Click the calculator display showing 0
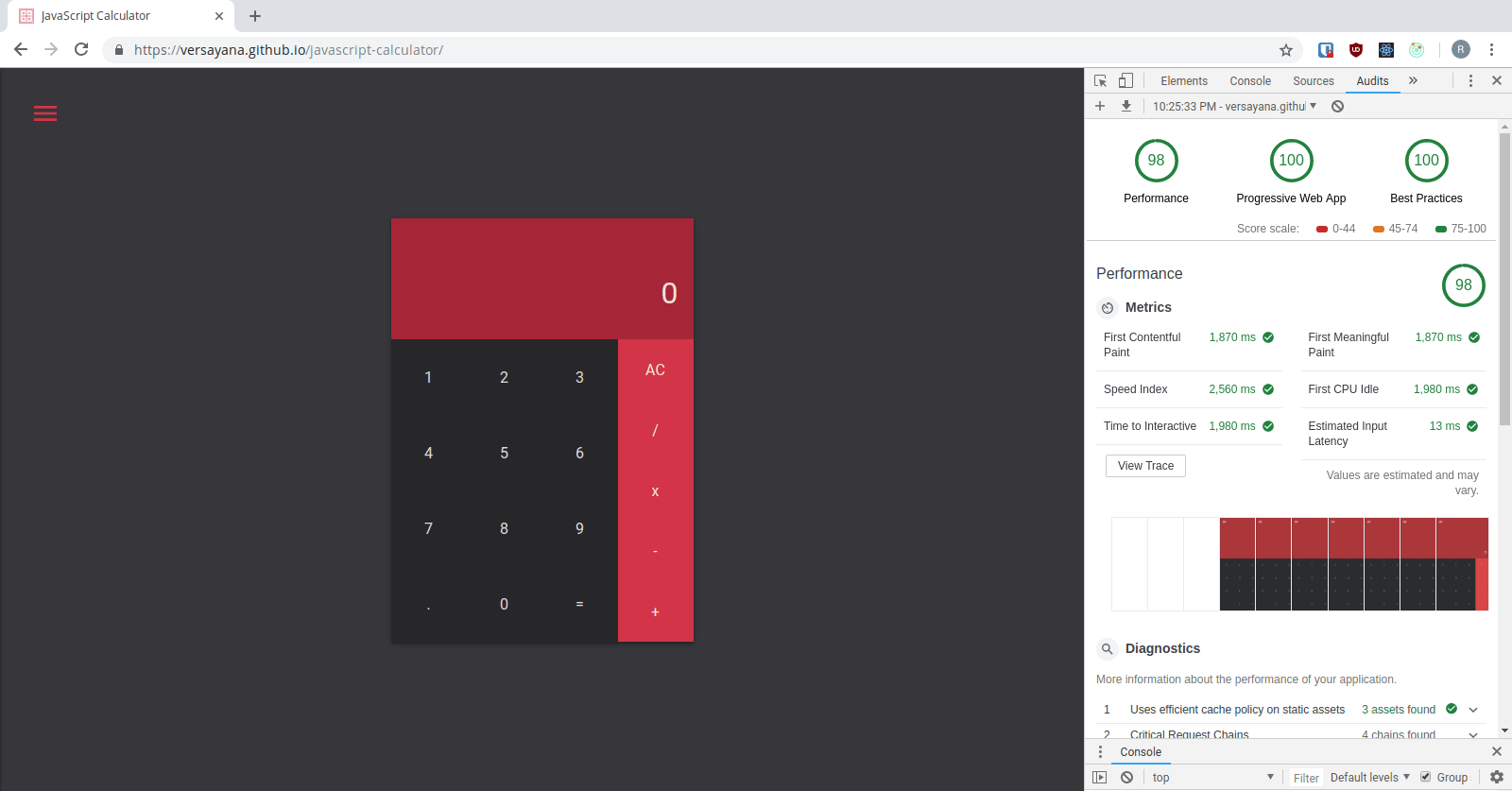The image size is (1512, 791). (542, 280)
